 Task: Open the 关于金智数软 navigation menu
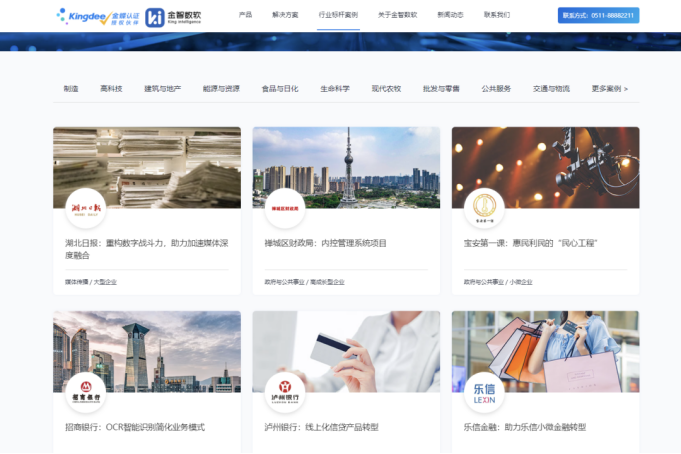click(397, 16)
